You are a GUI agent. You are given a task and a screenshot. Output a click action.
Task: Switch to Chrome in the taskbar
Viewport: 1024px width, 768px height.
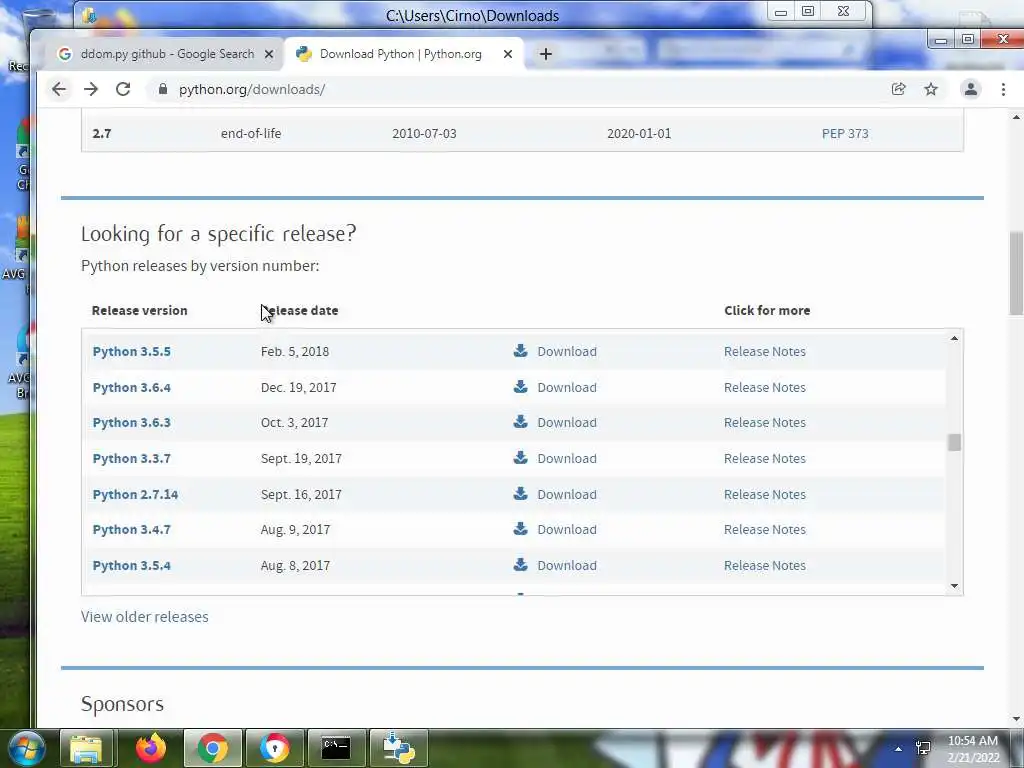[212, 748]
